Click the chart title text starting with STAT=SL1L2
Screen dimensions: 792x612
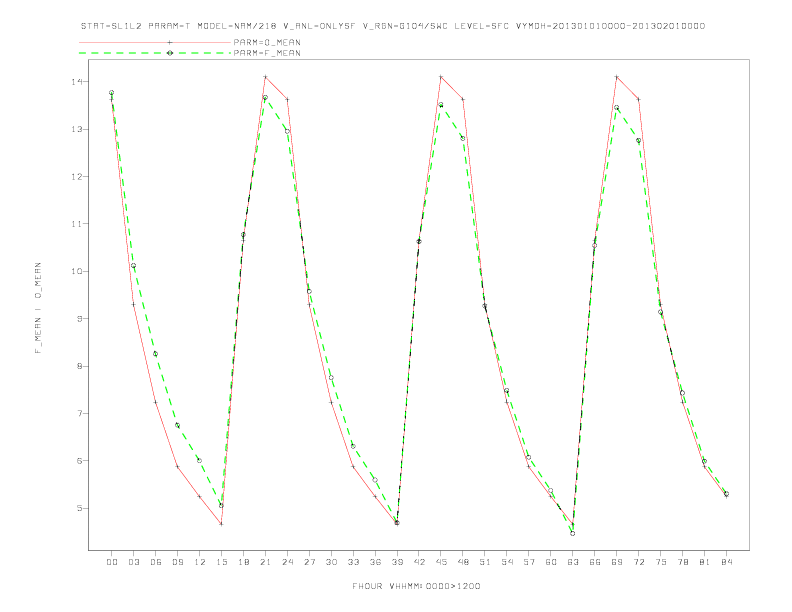(x=393, y=26)
